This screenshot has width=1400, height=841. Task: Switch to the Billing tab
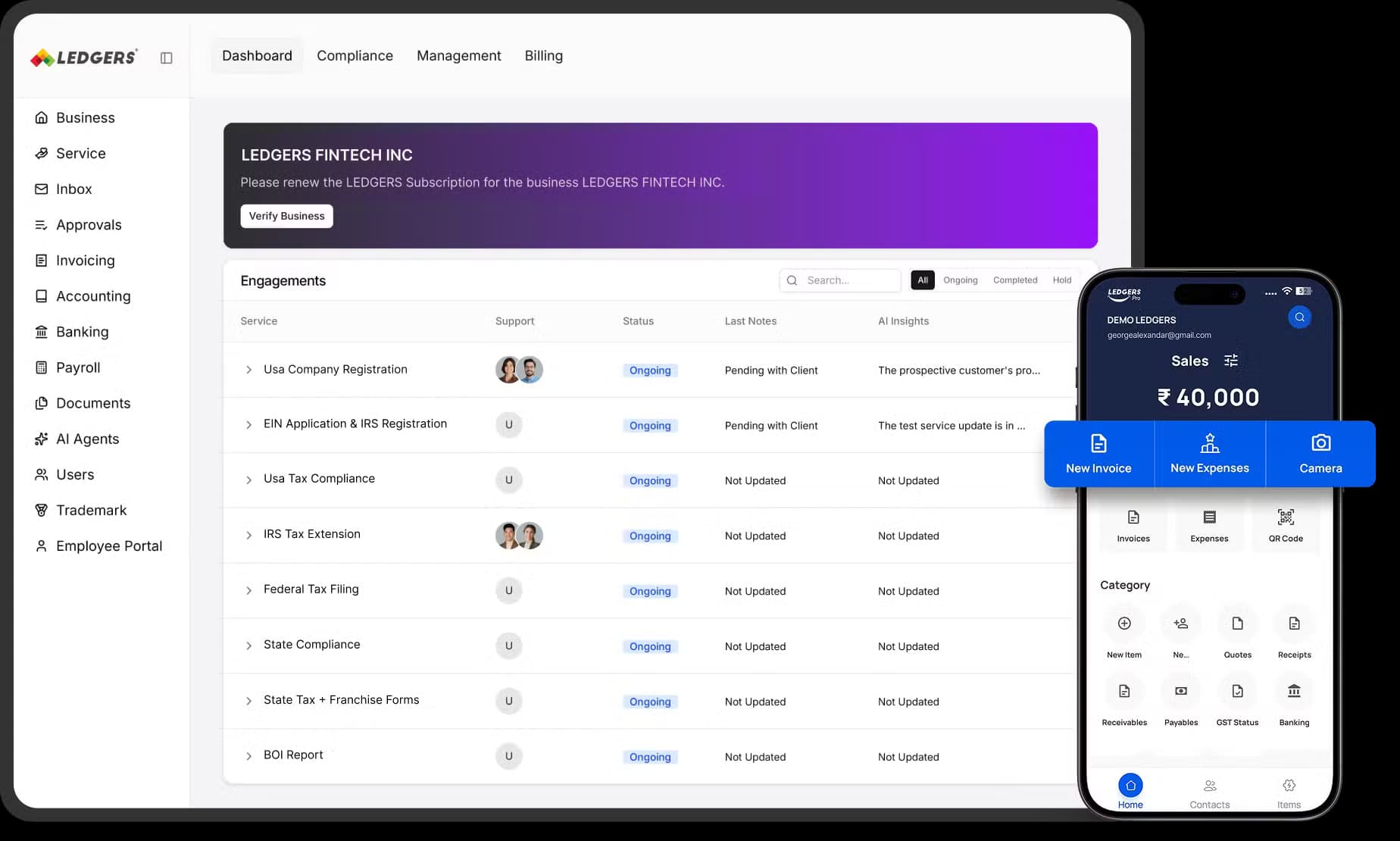[x=544, y=55]
